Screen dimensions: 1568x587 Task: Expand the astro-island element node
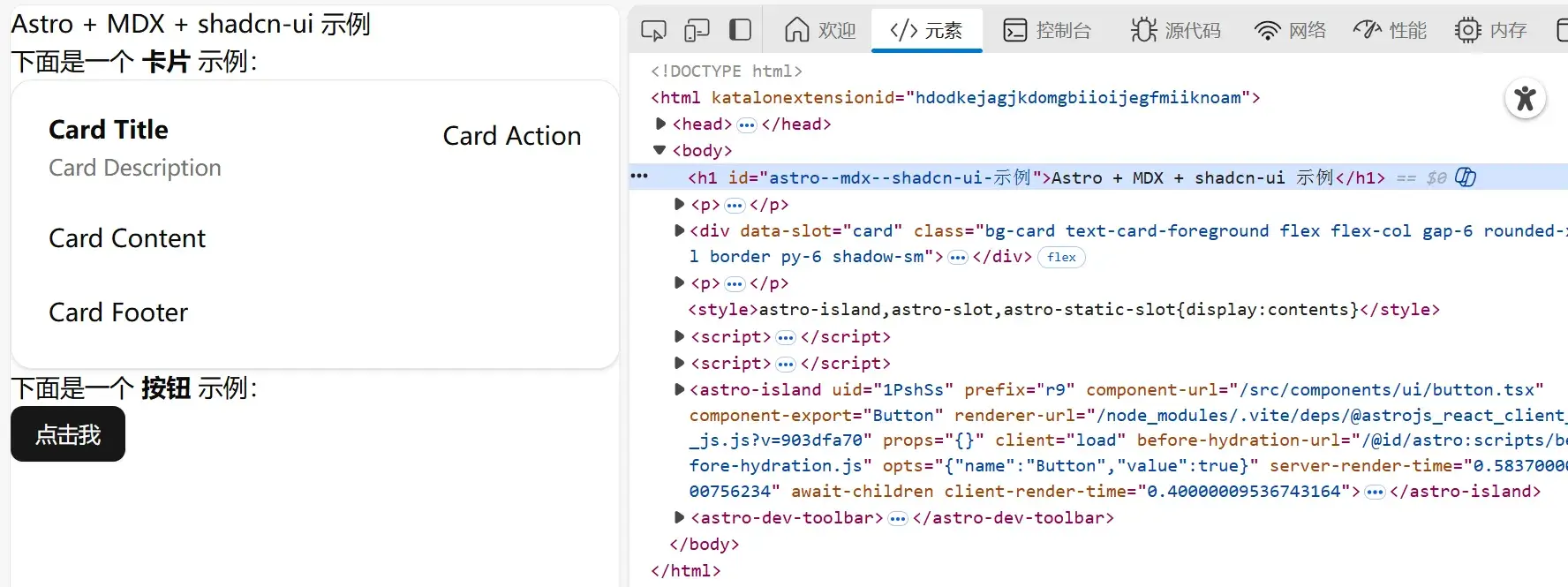point(679,389)
